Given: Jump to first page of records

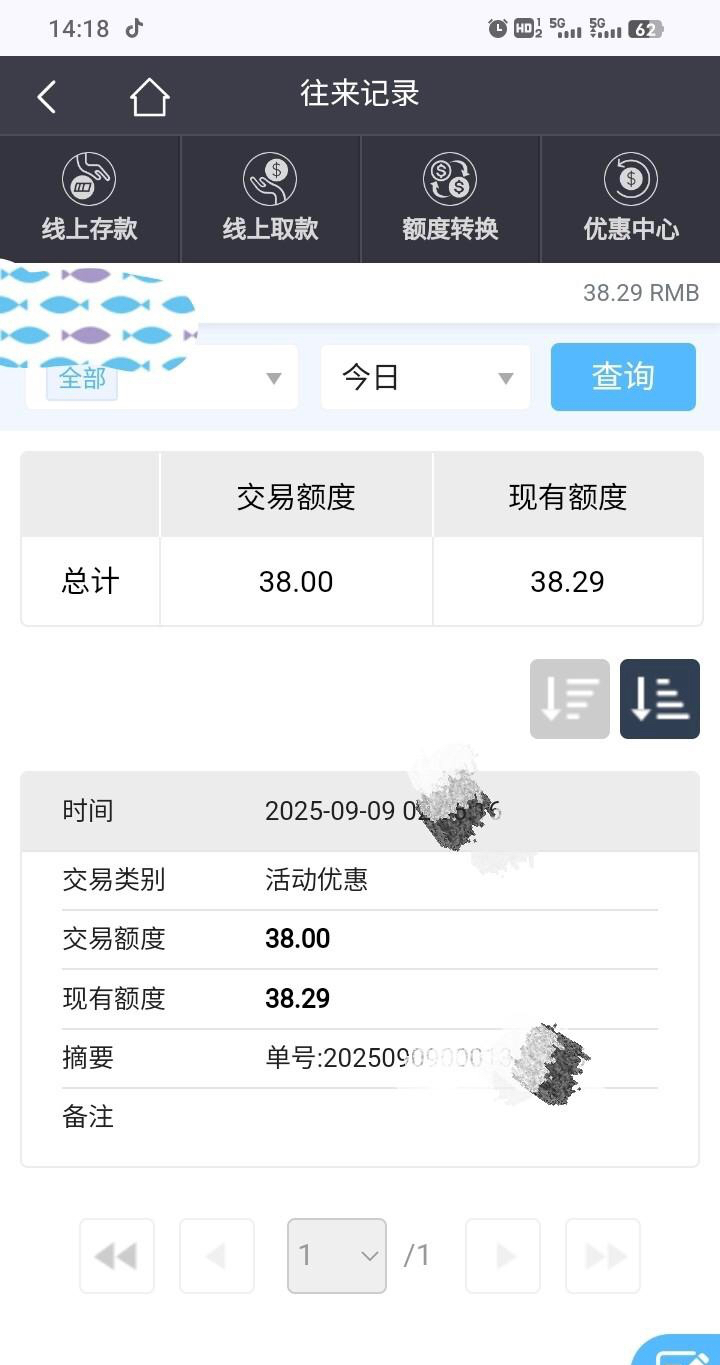Looking at the screenshot, I should point(116,1255).
